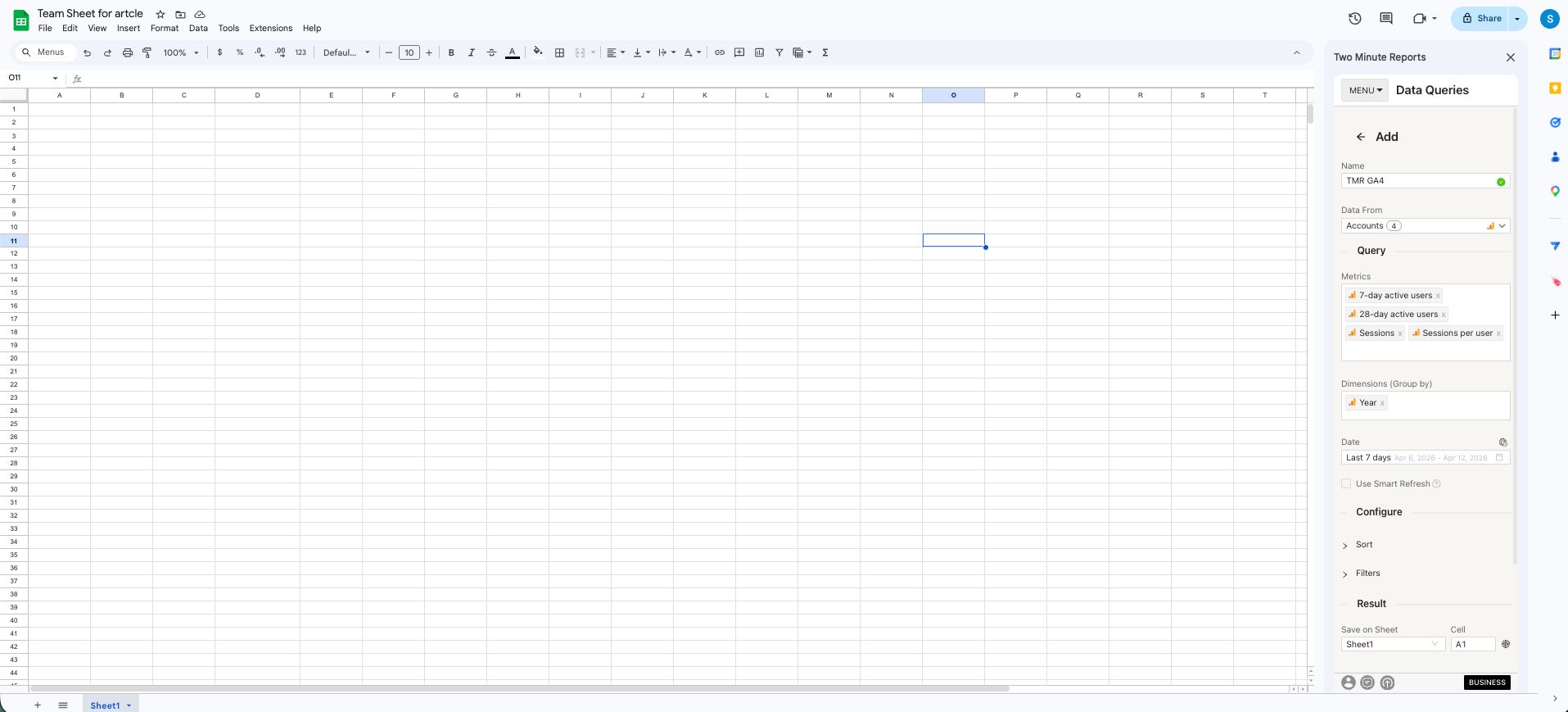
Task: Open Contacts side panel
Action: point(1555,156)
